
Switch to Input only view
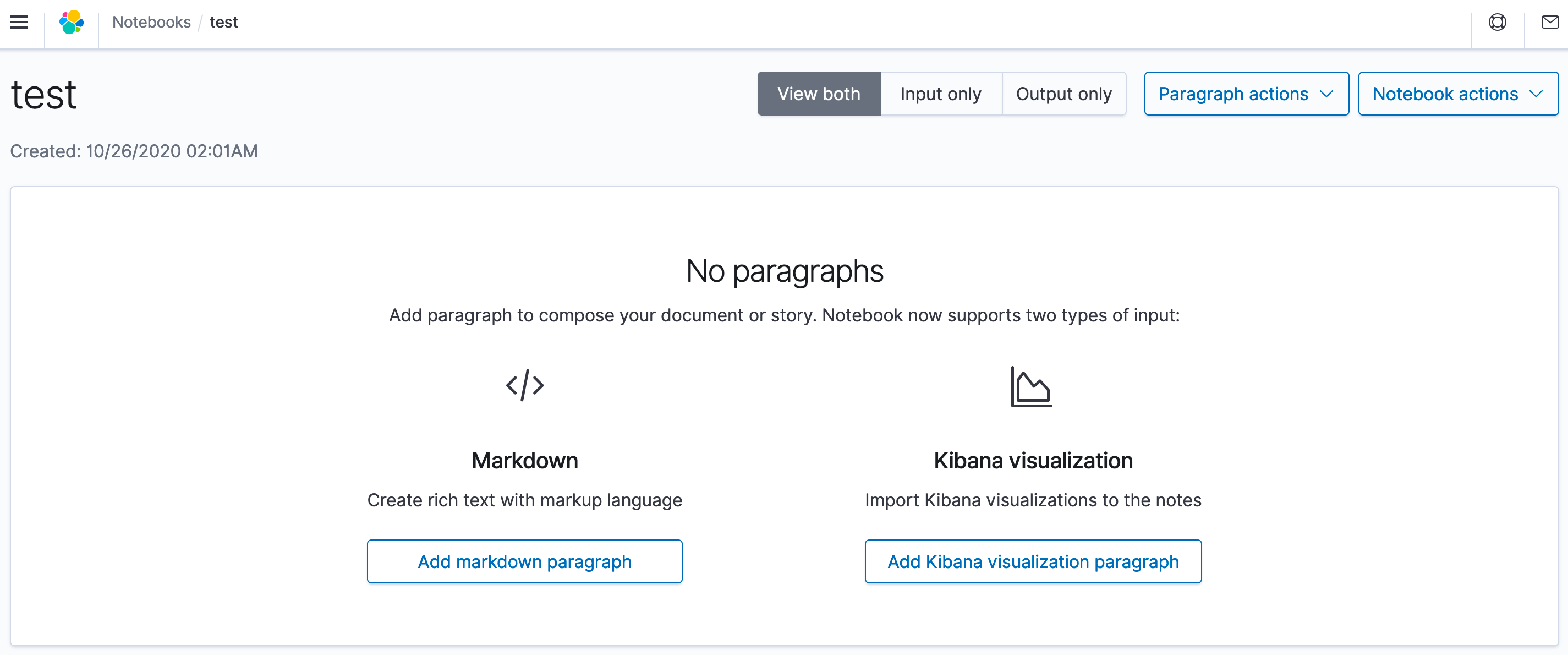pyautogui.click(x=941, y=94)
